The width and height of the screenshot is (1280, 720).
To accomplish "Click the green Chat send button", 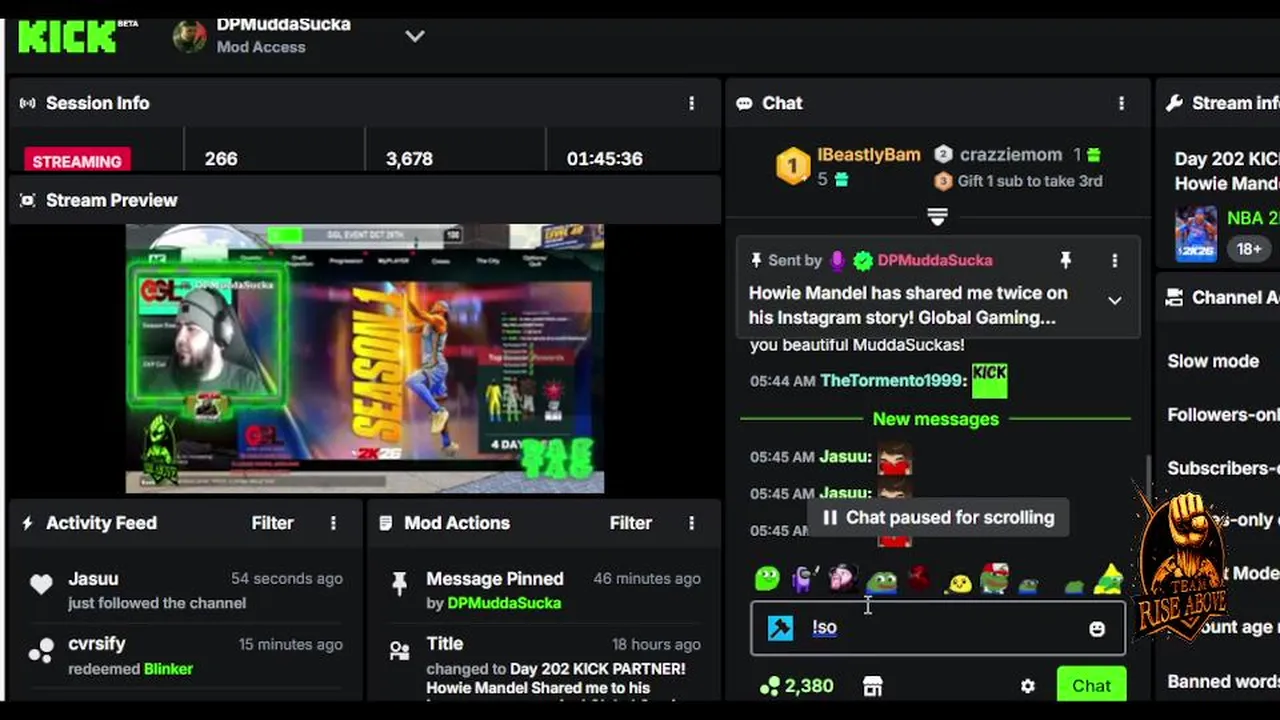I will (1091, 685).
